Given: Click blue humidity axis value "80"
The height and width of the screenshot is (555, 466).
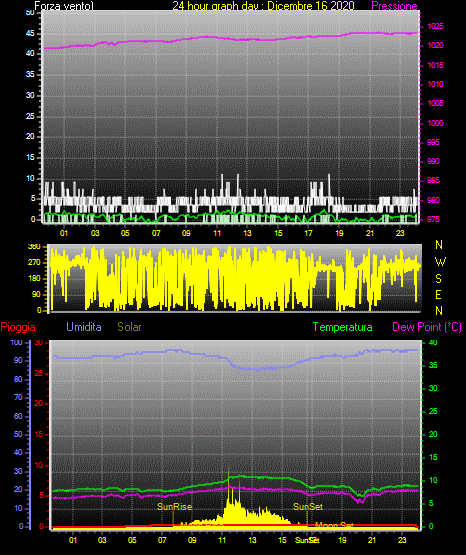Looking at the screenshot, I should 18,379.
